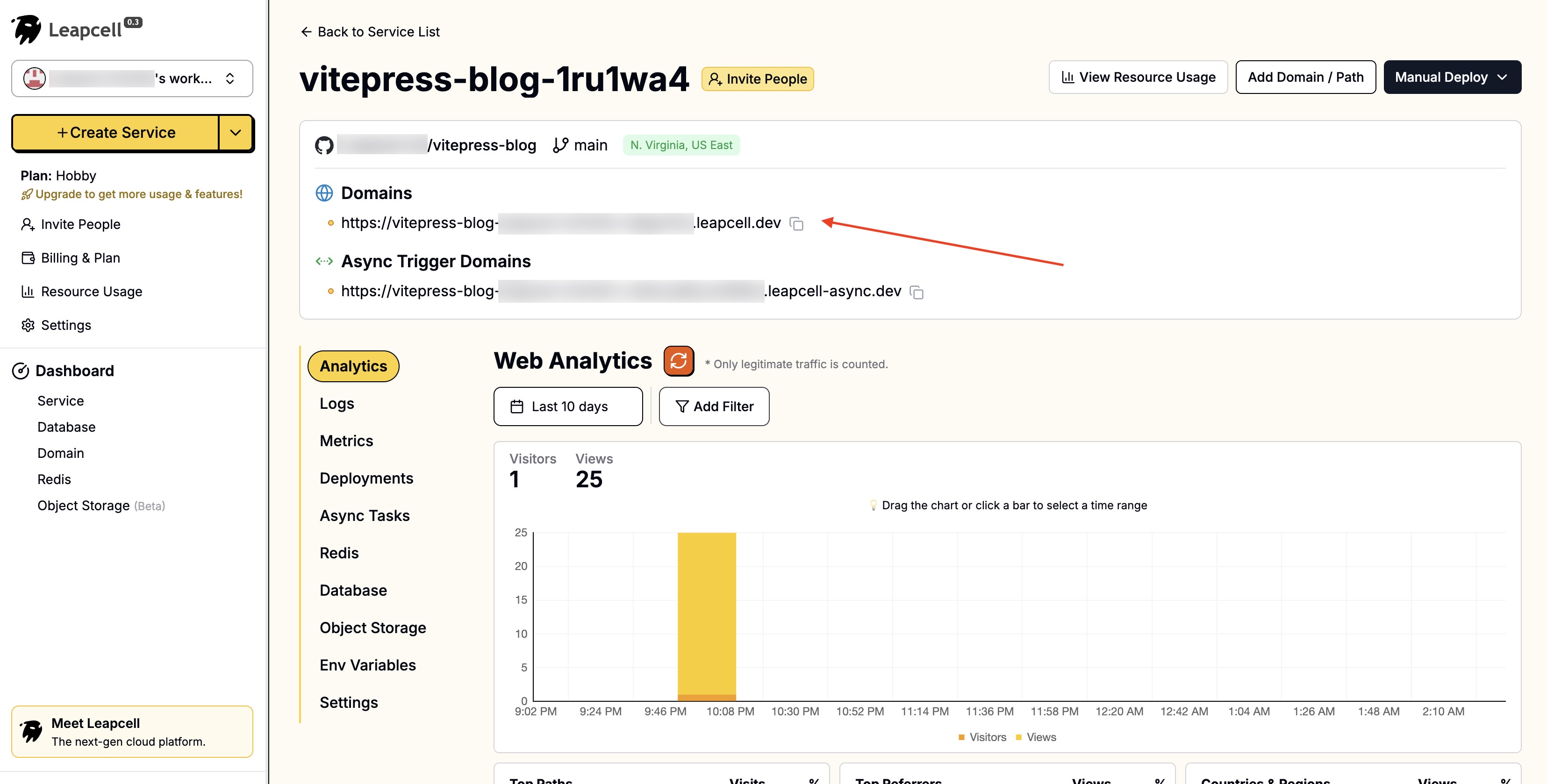Select the service Settings tab
The width and height of the screenshot is (1547, 784).
point(349,702)
